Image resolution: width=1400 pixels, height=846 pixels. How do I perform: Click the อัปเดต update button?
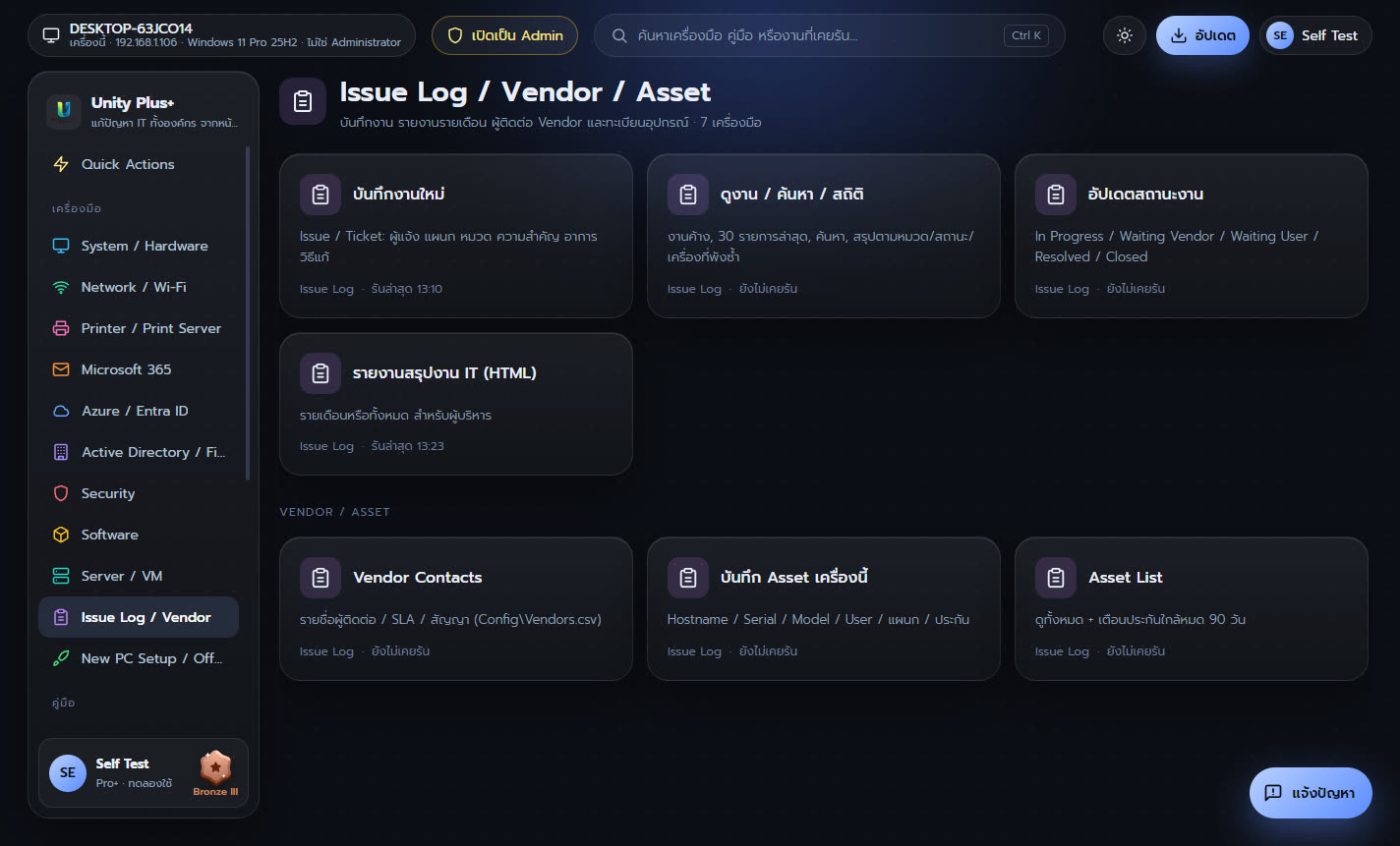click(1202, 35)
